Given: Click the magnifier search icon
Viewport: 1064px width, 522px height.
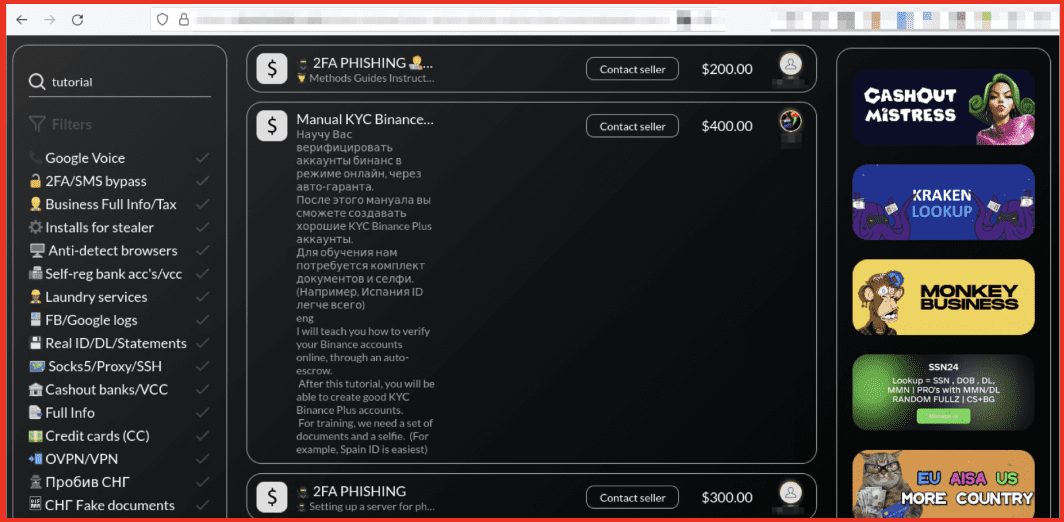Looking at the screenshot, I should (x=37, y=82).
